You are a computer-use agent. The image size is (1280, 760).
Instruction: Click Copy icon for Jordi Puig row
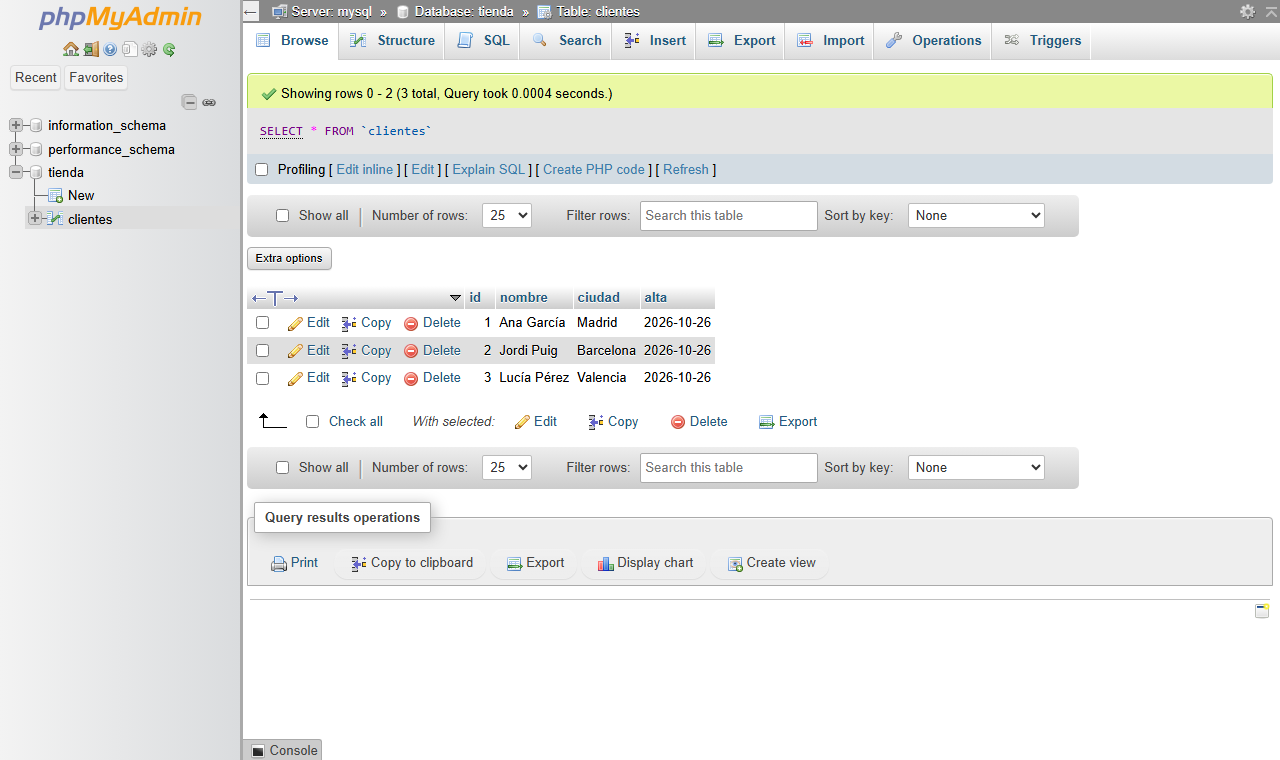349,351
